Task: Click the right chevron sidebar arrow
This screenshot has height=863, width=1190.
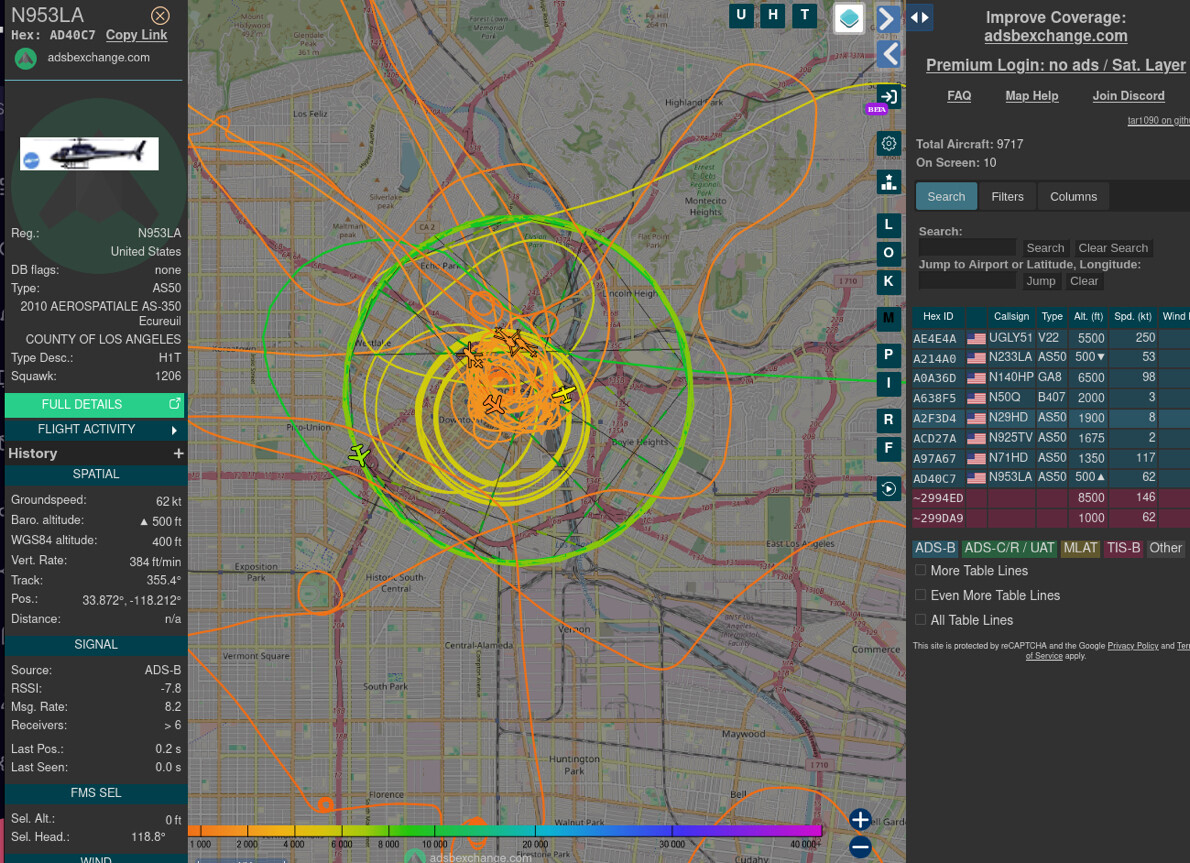Action: click(x=889, y=19)
